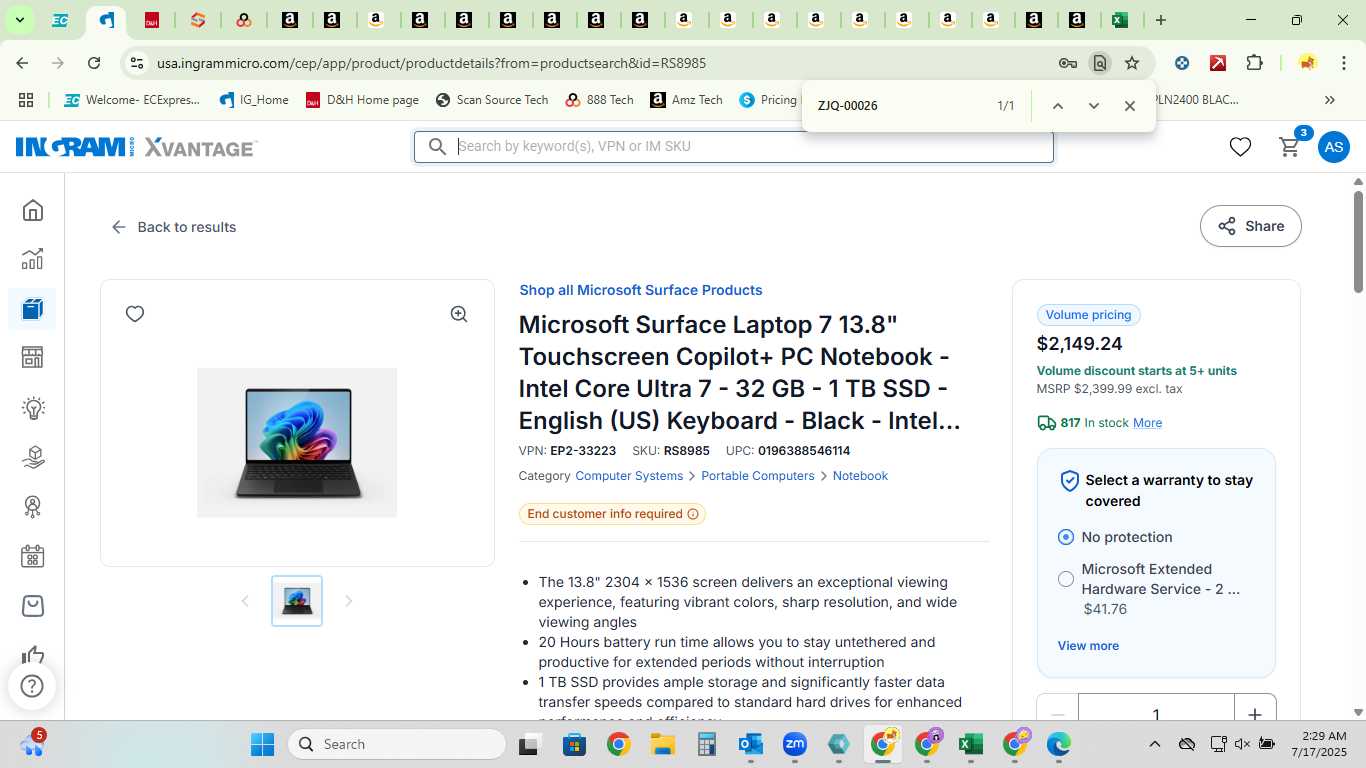Open the storefront icon in the sidebar
Viewport: 1366px width, 768px height.
33,357
